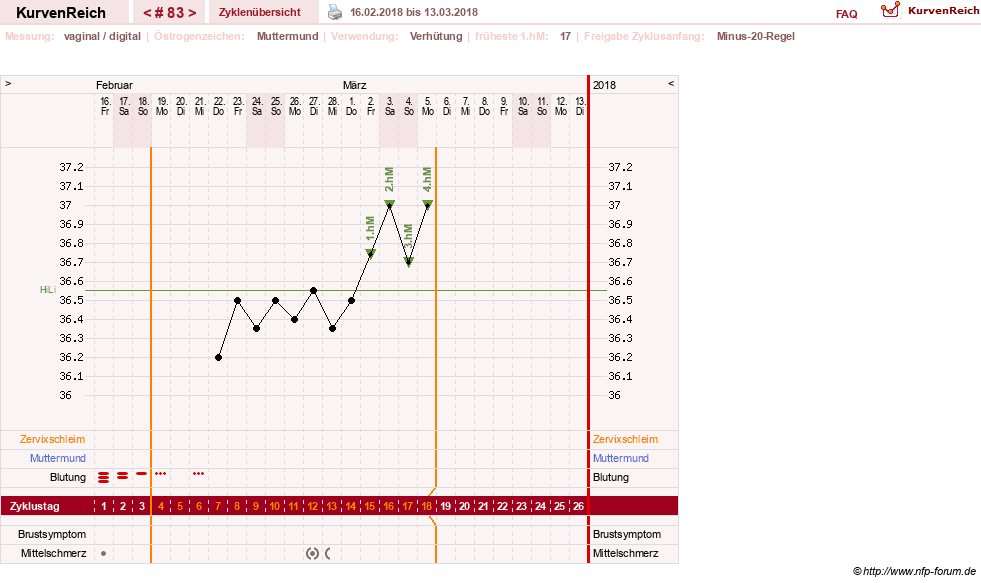981x583 pixels.
Task: Click the heavy bleeding icon on cycle day 1
Action: tap(104, 478)
